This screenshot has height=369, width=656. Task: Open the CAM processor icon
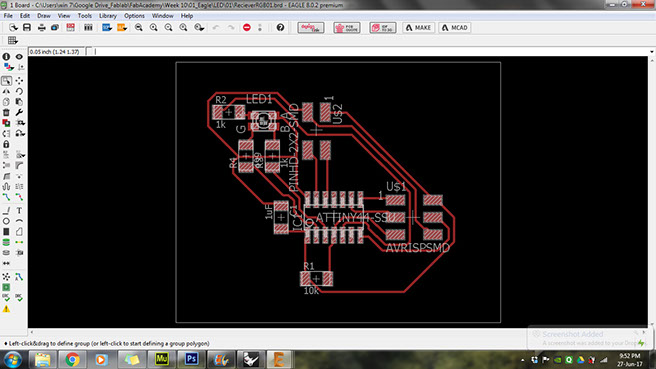(55, 28)
